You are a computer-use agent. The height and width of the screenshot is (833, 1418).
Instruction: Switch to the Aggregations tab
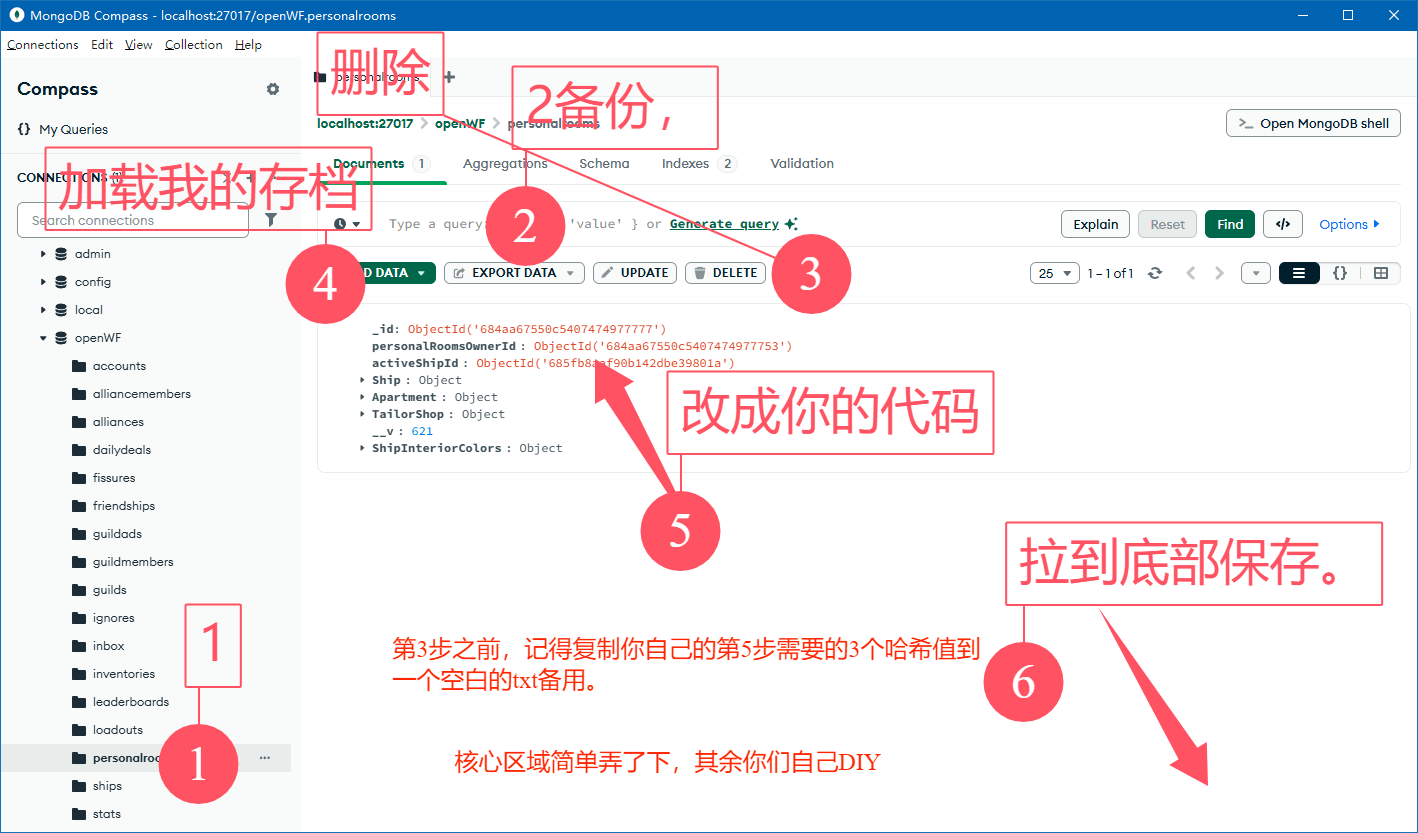[505, 163]
